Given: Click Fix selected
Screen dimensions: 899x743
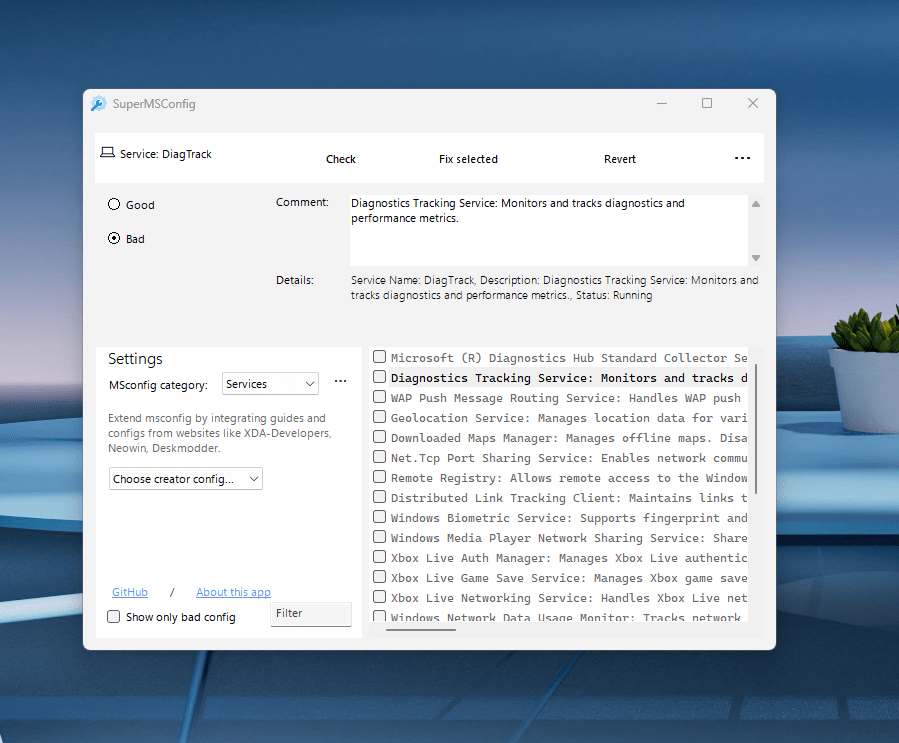Looking at the screenshot, I should (468, 159).
